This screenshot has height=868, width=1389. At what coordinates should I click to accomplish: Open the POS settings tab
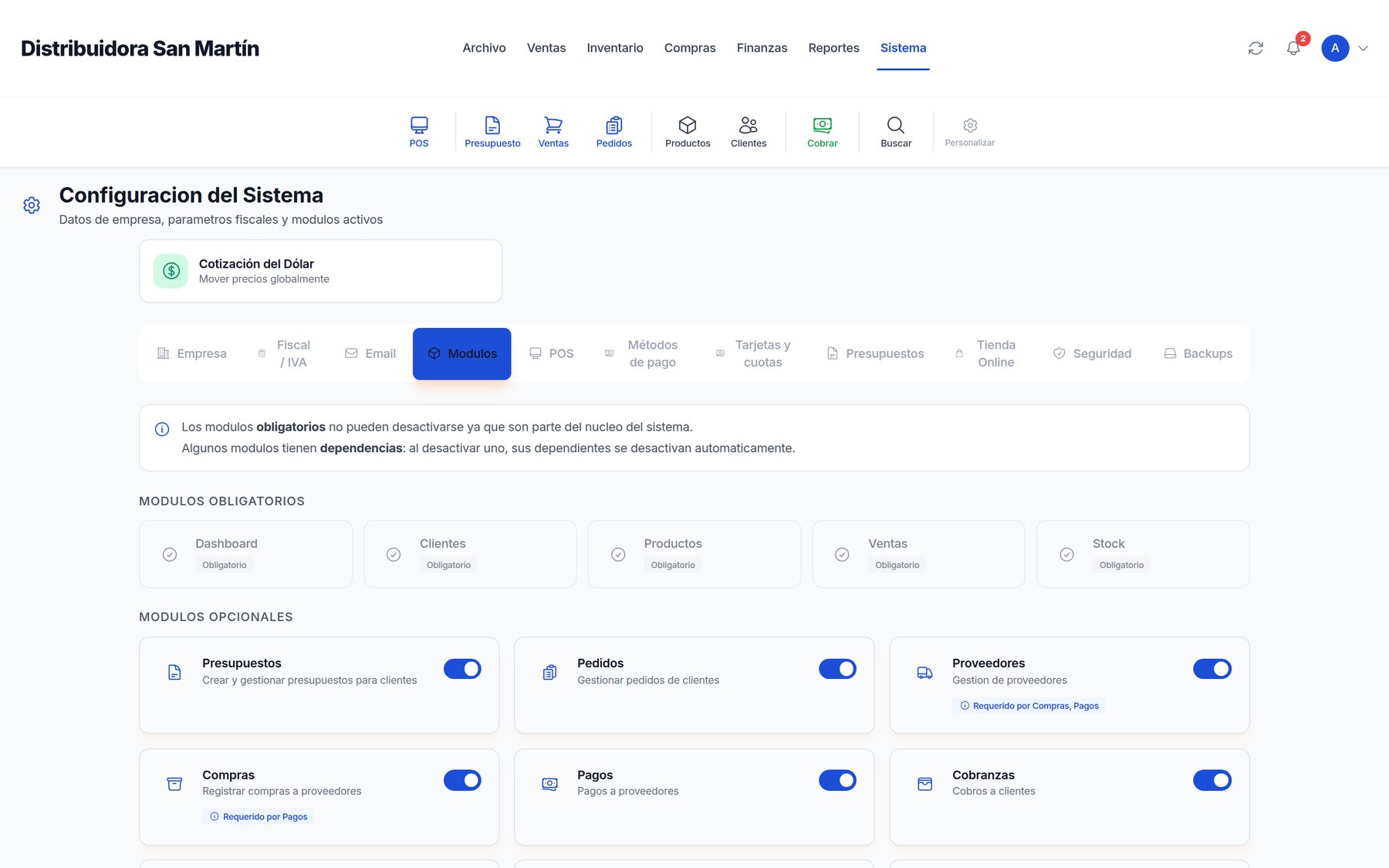pyautogui.click(x=551, y=353)
